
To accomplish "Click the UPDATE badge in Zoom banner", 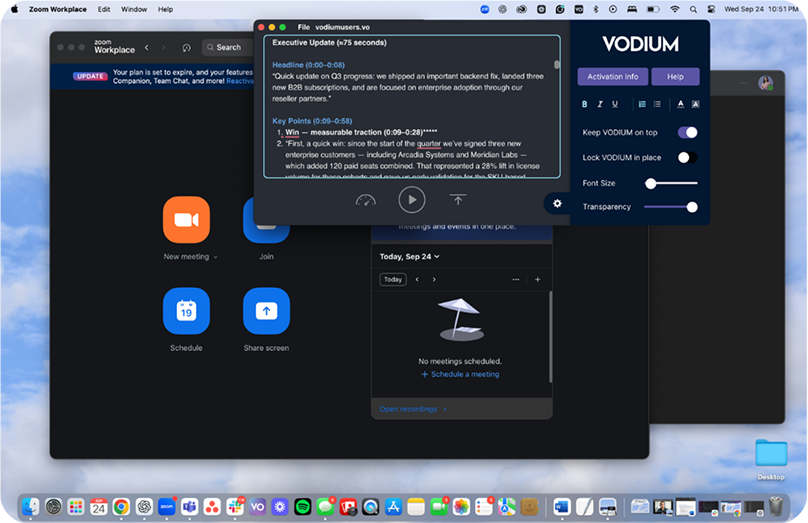I will point(90,76).
